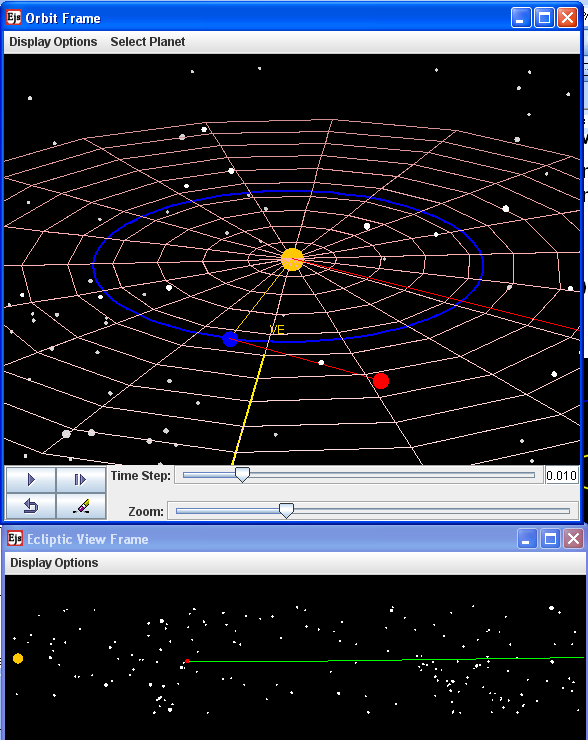Close the Ecliptic View Frame window
This screenshot has width=588, height=740.
(x=573, y=538)
